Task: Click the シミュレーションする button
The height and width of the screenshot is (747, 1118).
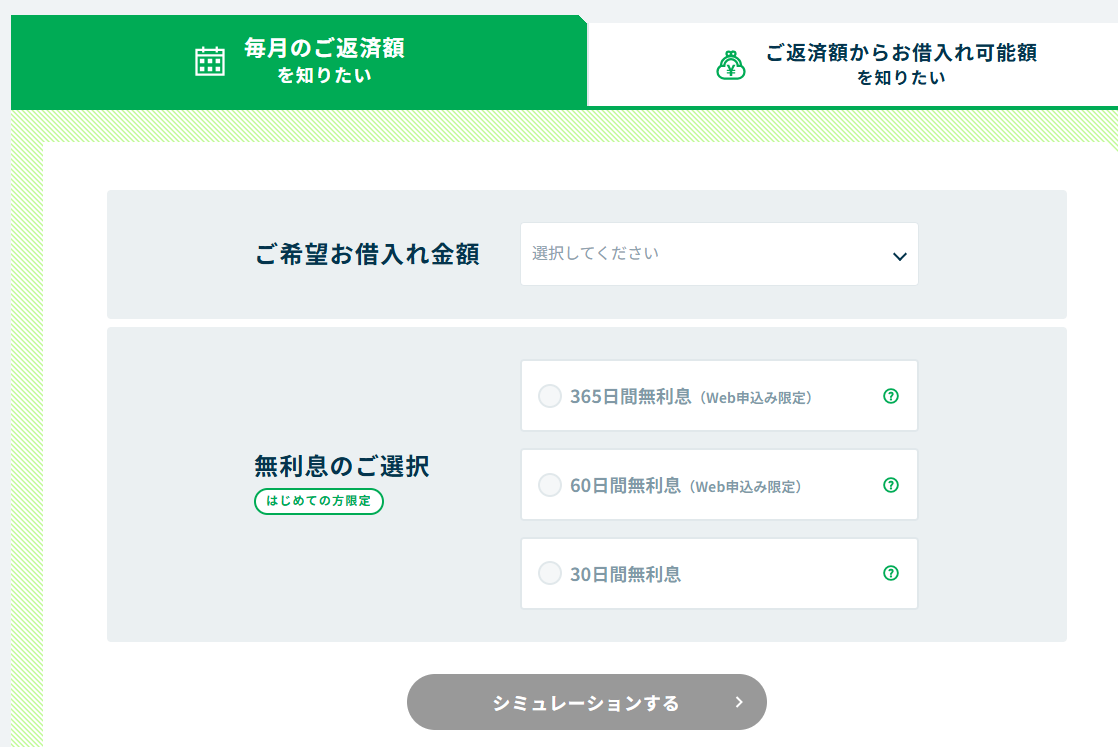Action: pyautogui.click(x=587, y=702)
